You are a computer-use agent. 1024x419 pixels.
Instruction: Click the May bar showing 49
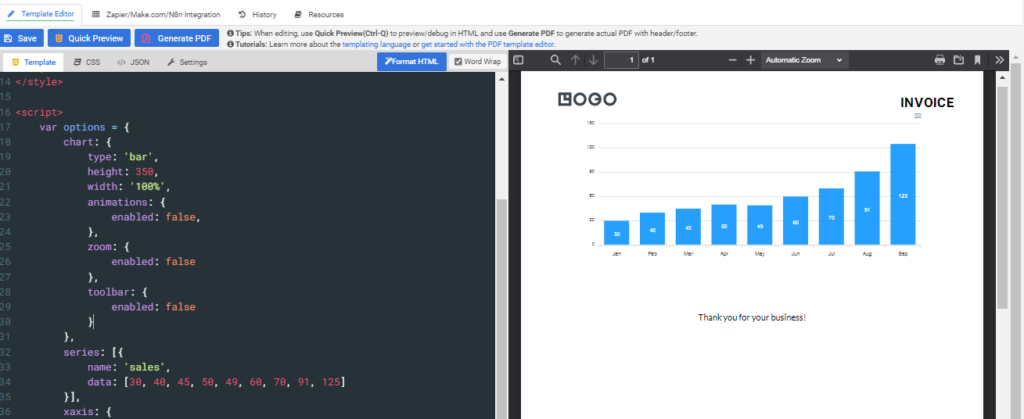pos(760,225)
